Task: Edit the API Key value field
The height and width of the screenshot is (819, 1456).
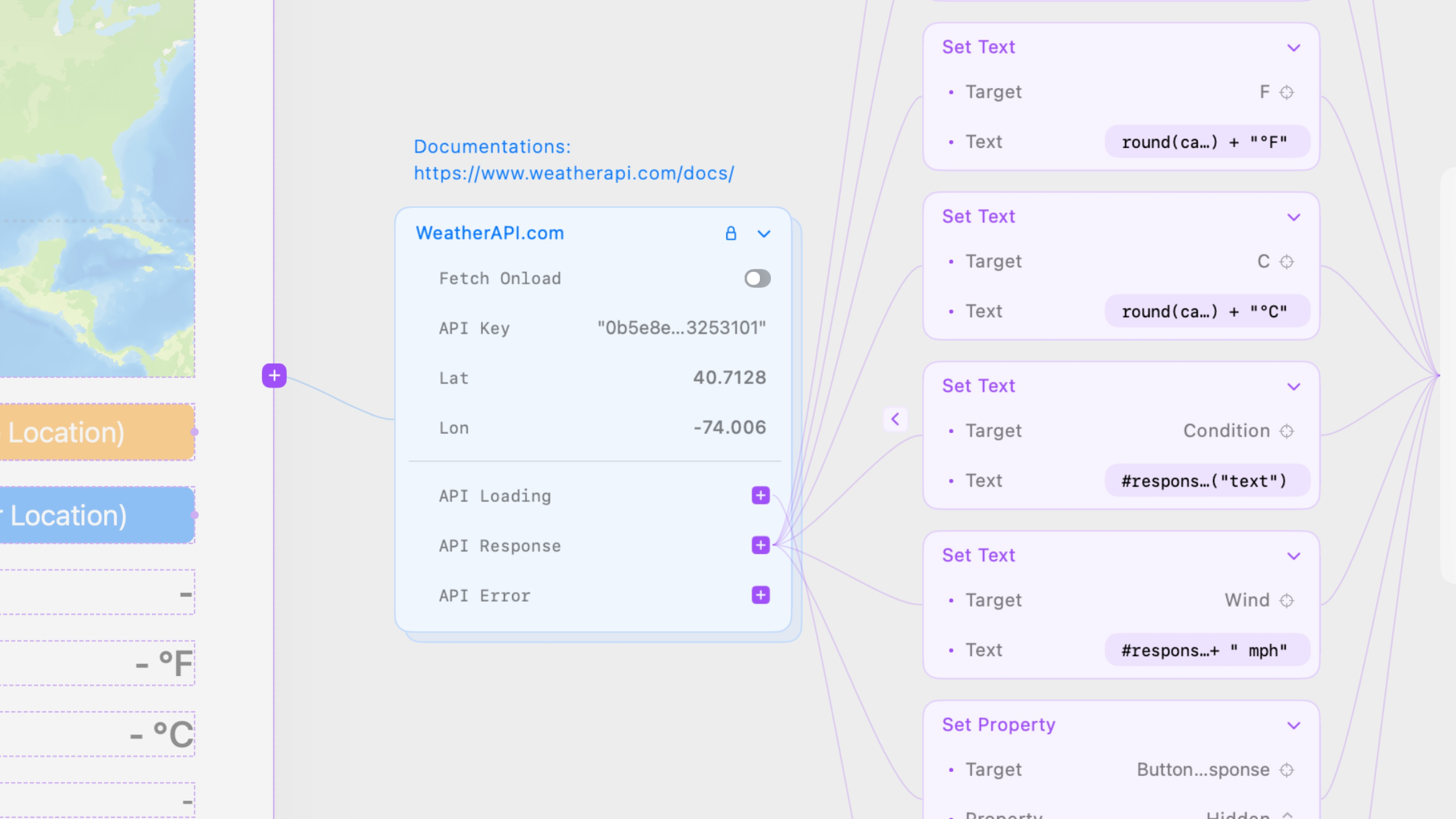Action: click(x=681, y=328)
